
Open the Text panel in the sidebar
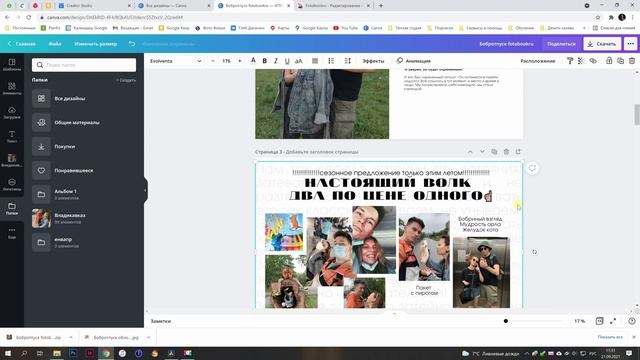tap(12, 136)
